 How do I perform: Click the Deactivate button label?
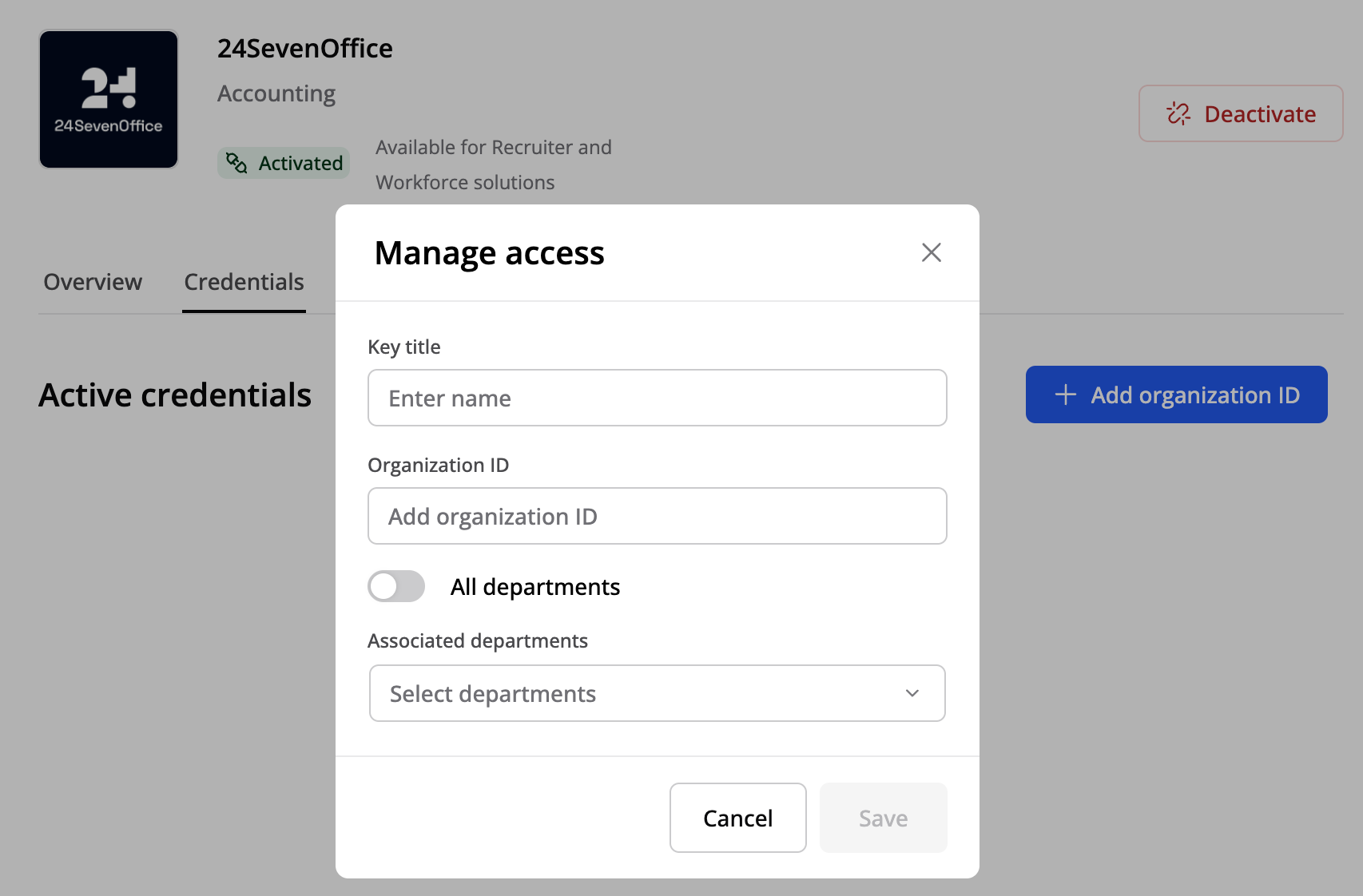point(1259,114)
